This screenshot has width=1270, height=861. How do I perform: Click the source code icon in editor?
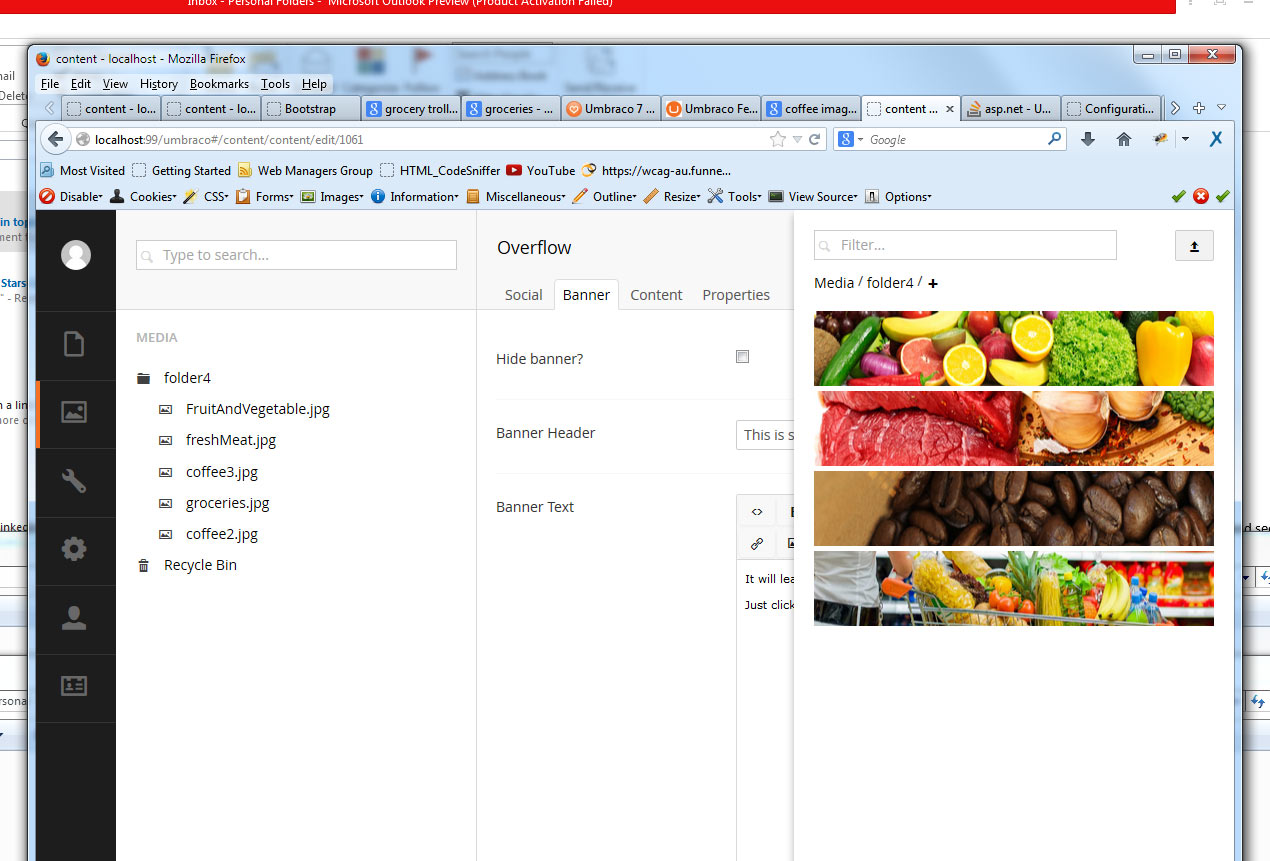[x=757, y=512]
